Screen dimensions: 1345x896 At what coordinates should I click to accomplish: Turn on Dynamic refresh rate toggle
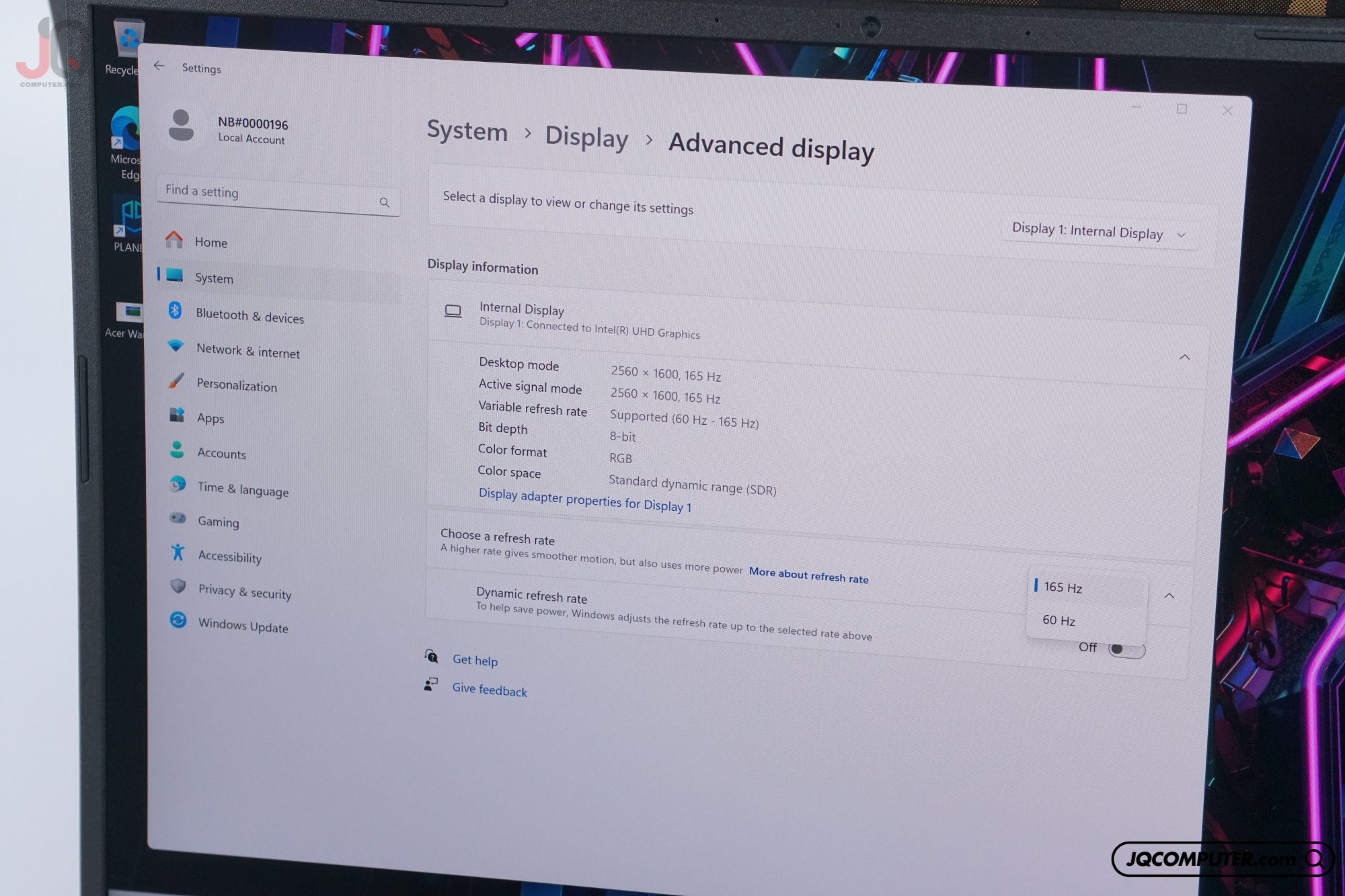point(1126,649)
